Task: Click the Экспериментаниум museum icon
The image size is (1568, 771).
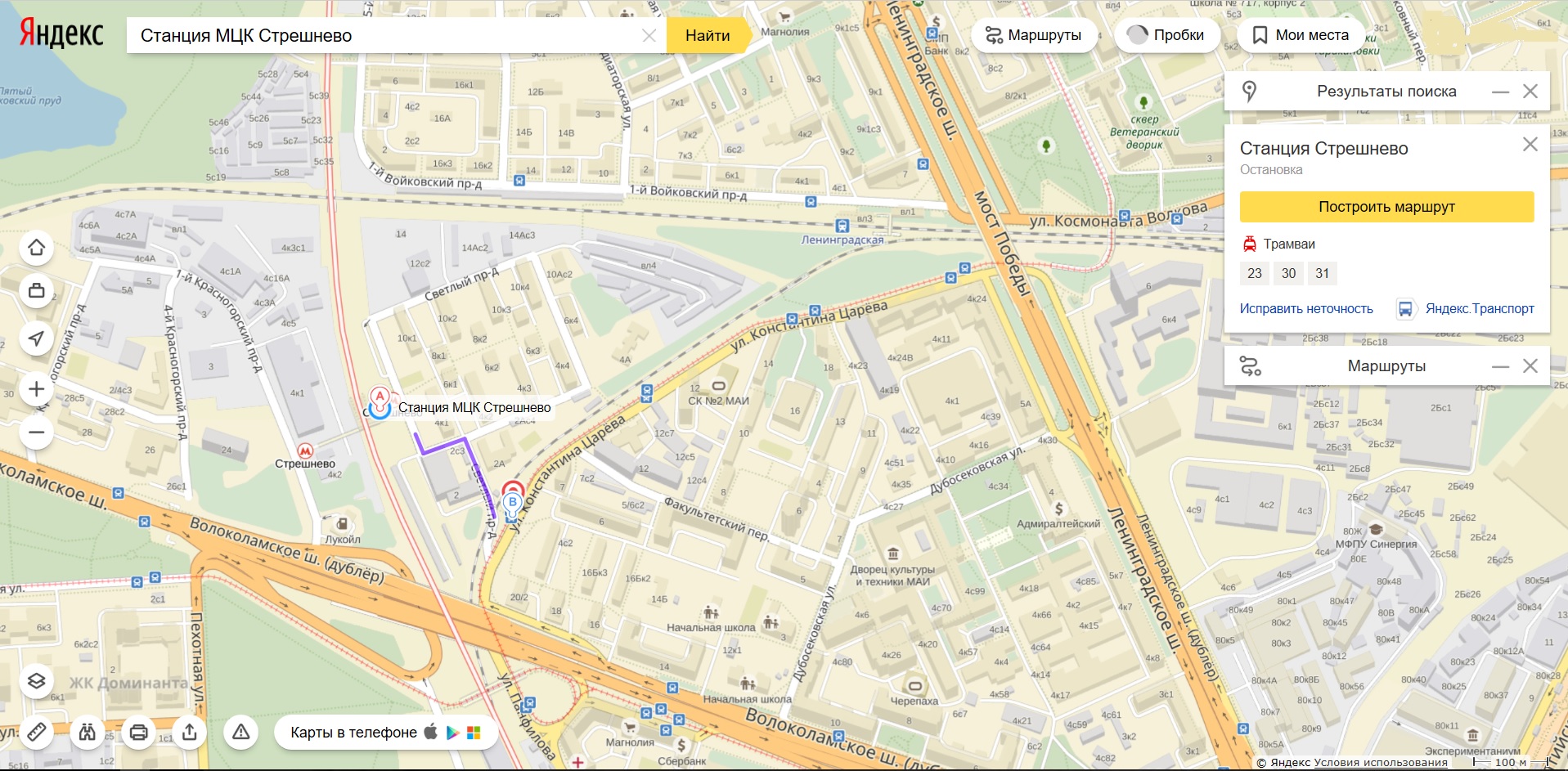Action: click(x=1472, y=735)
